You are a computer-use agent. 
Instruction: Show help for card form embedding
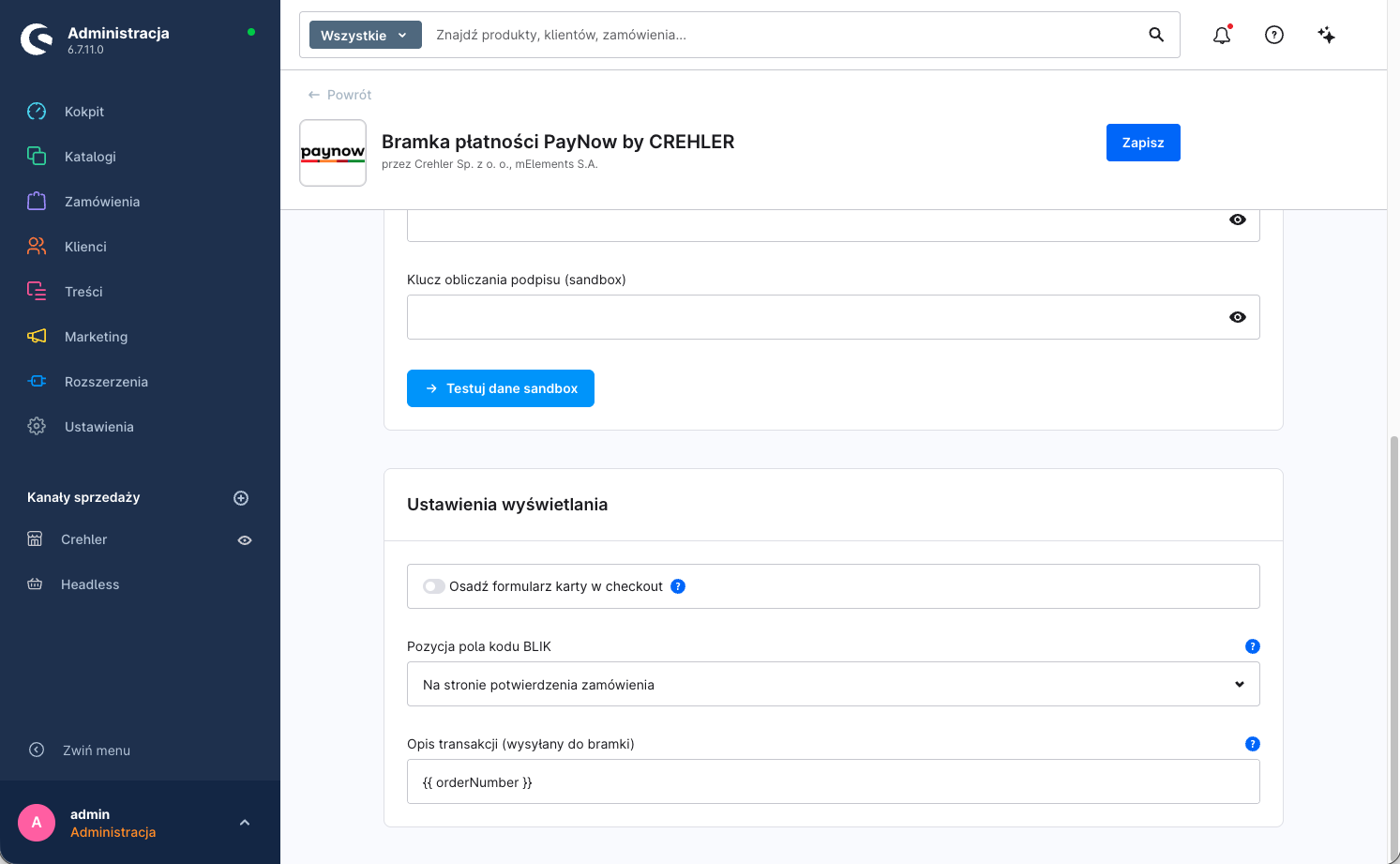pos(678,586)
